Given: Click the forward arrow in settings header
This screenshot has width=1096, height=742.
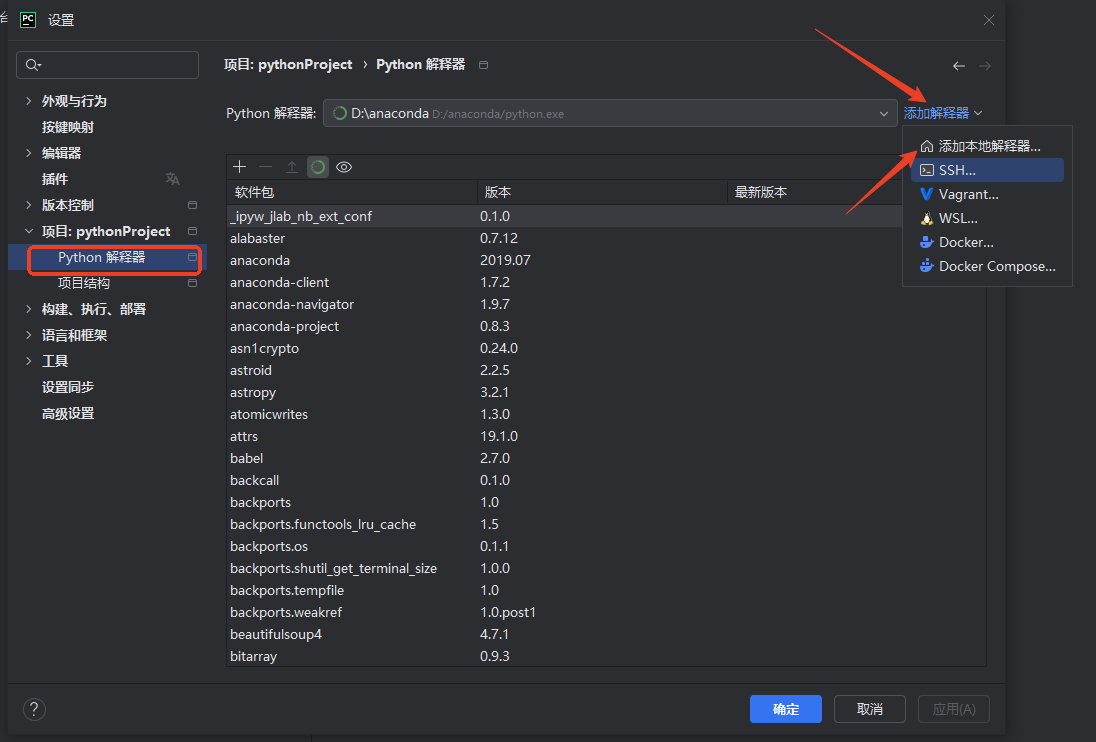Looking at the screenshot, I should coord(985,66).
